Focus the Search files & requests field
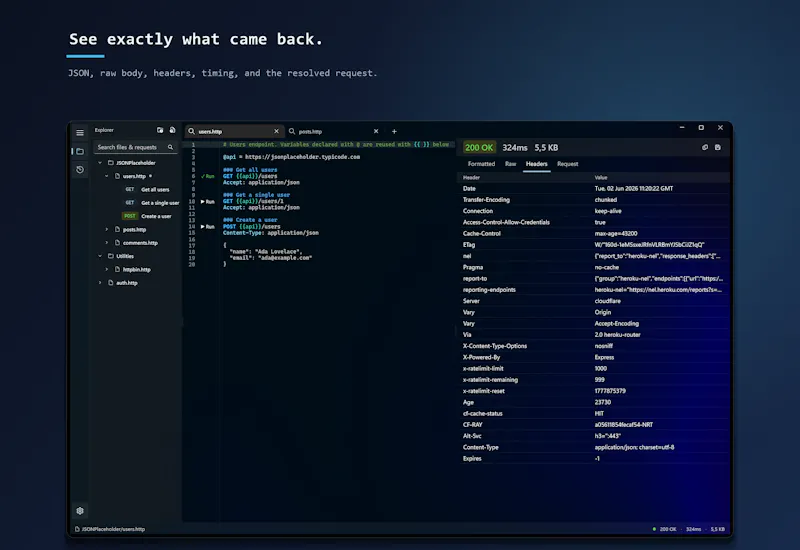The height and width of the screenshot is (550, 800). pos(135,147)
